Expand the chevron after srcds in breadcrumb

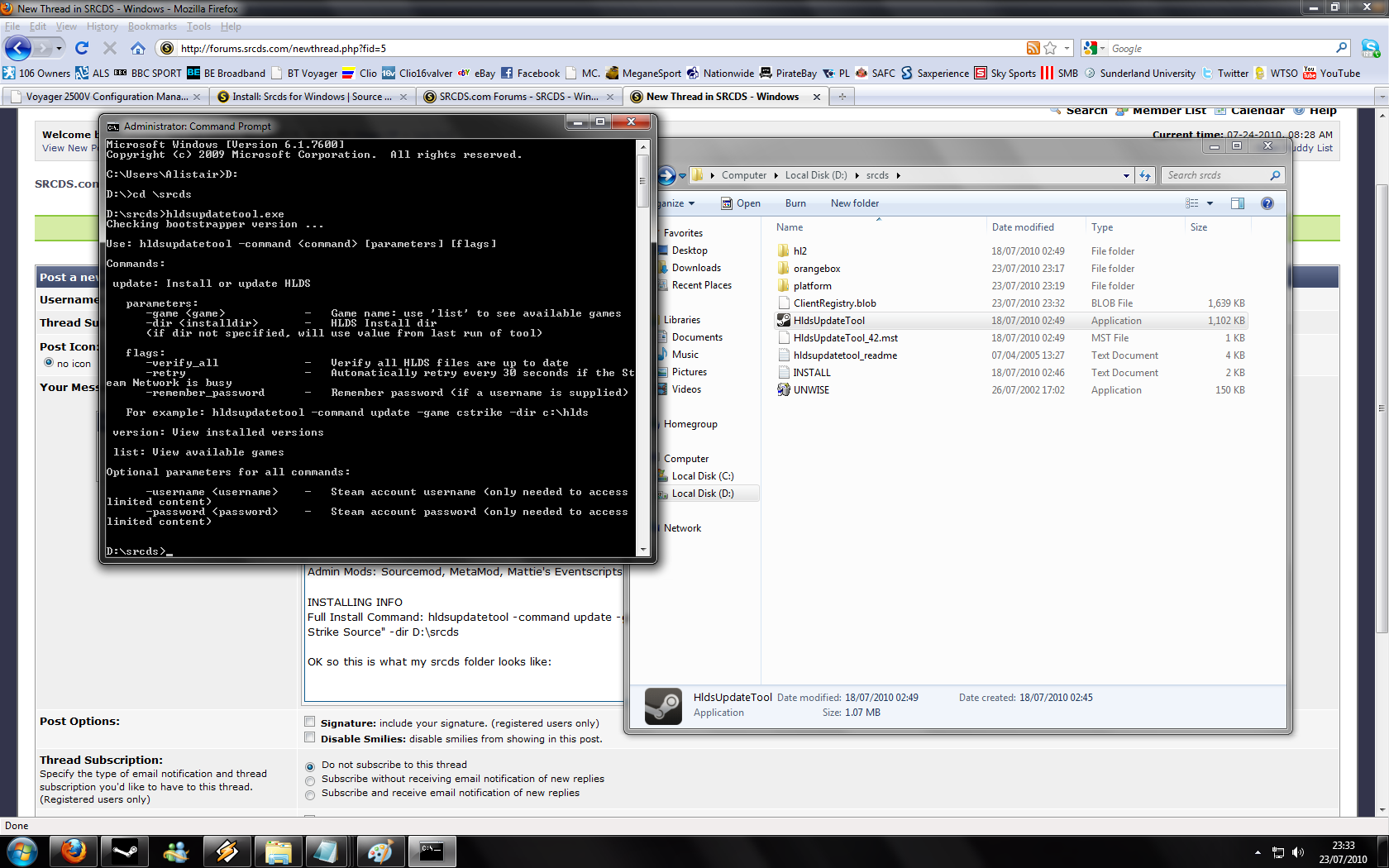(898, 175)
